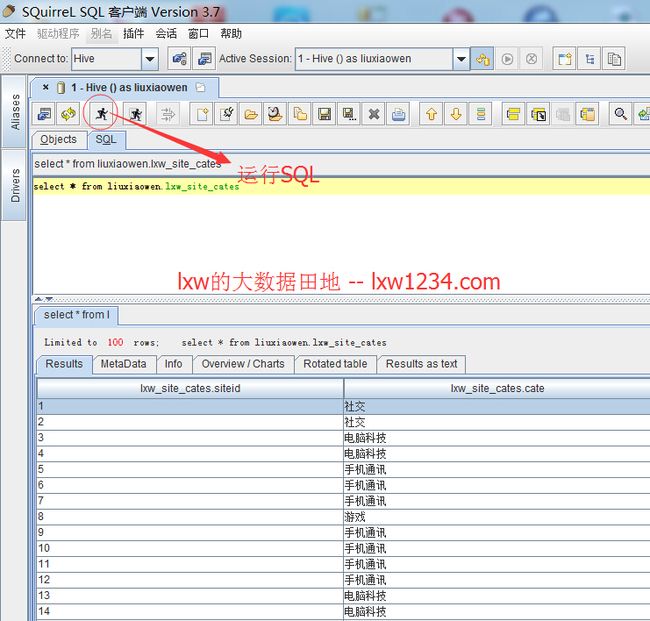Click the grayed play circle icon
Viewport: 650px width, 621px height.
point(507,59)
